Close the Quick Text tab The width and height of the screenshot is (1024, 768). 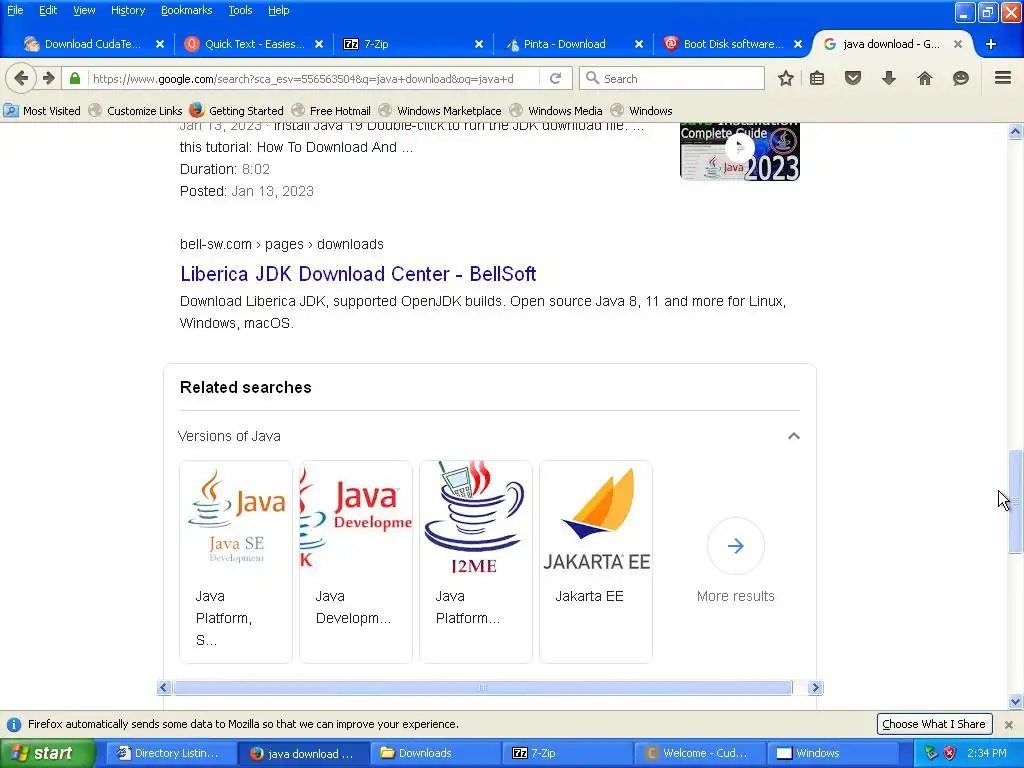(x=319, y=44)
